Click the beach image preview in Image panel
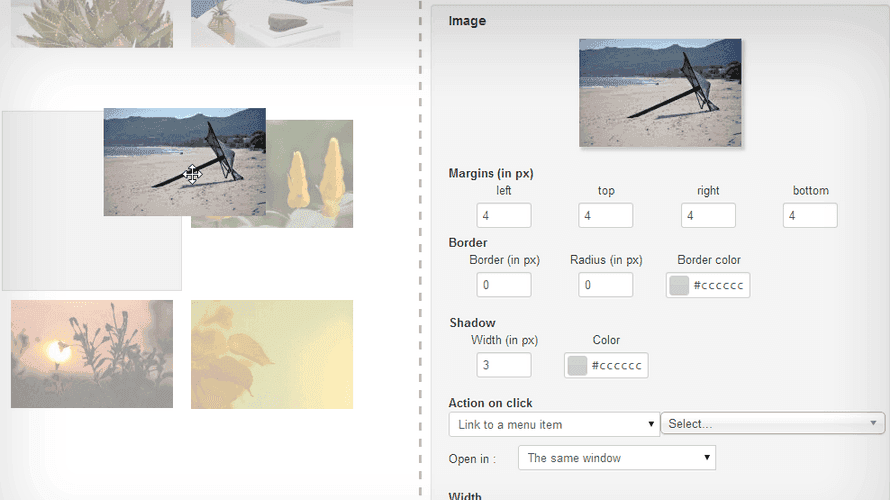 (x=660, y=92)
